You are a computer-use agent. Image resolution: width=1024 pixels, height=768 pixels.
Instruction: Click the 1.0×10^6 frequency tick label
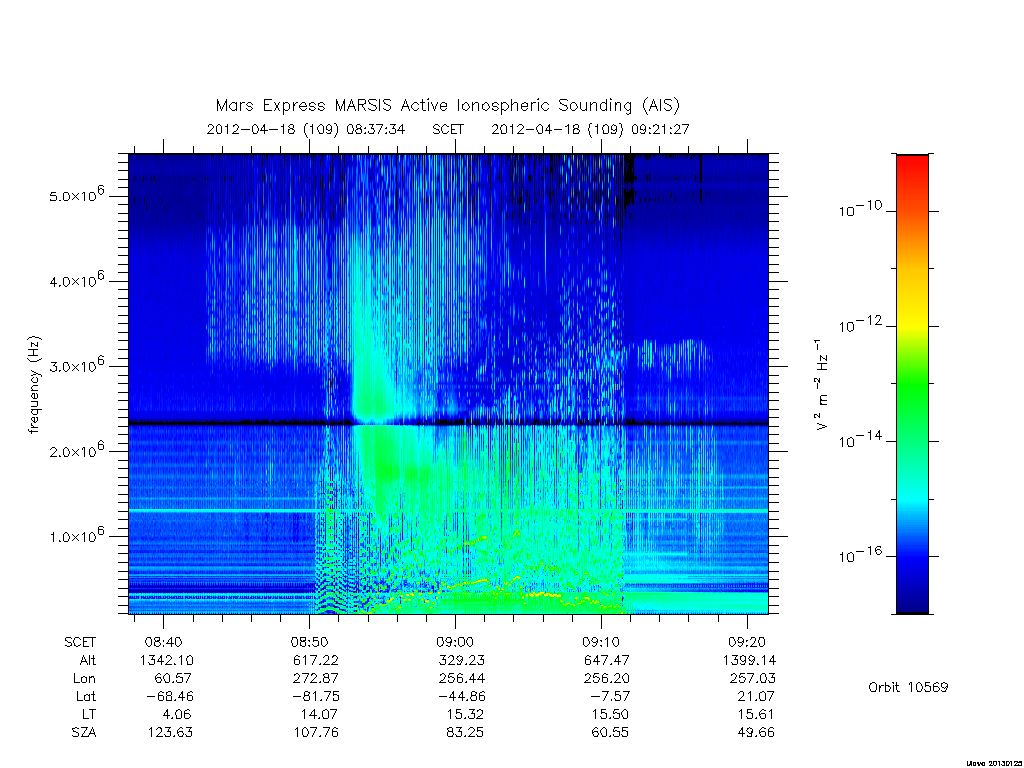coord(76,534)
